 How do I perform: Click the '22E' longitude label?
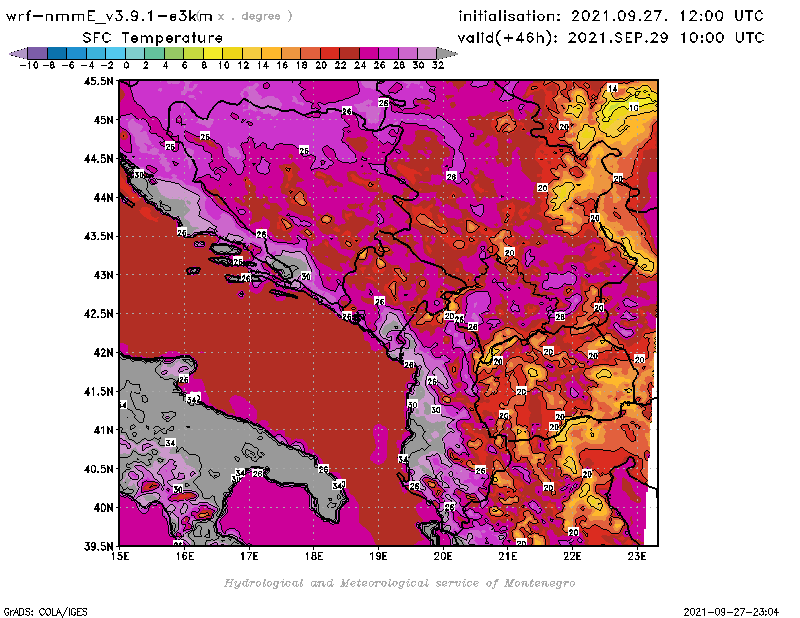pos(572,556)
